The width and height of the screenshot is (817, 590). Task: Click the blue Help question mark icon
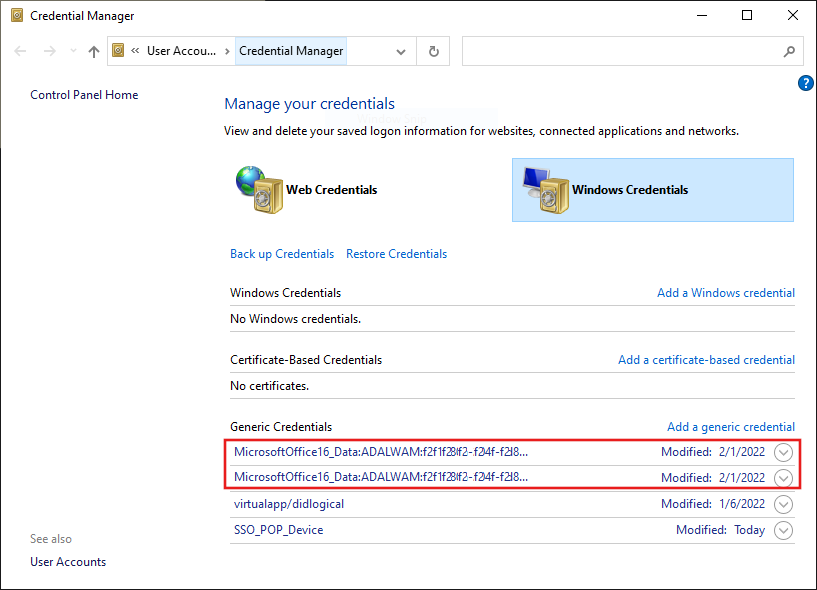pos(806,83)
